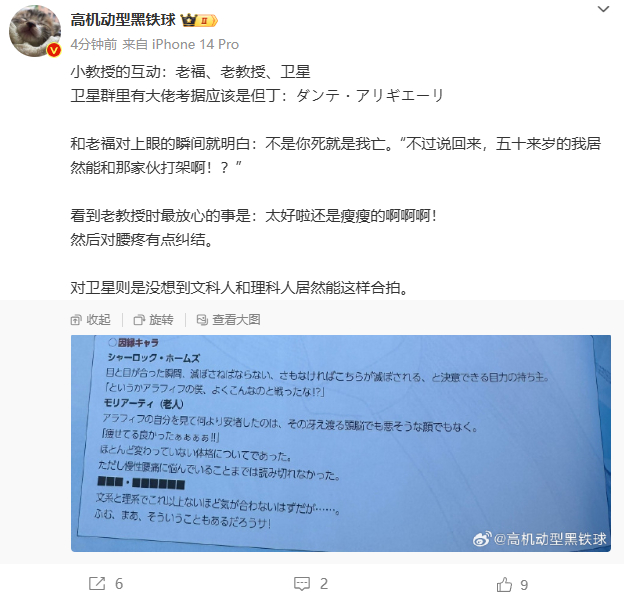Click the comment count 2

(324, 584)
